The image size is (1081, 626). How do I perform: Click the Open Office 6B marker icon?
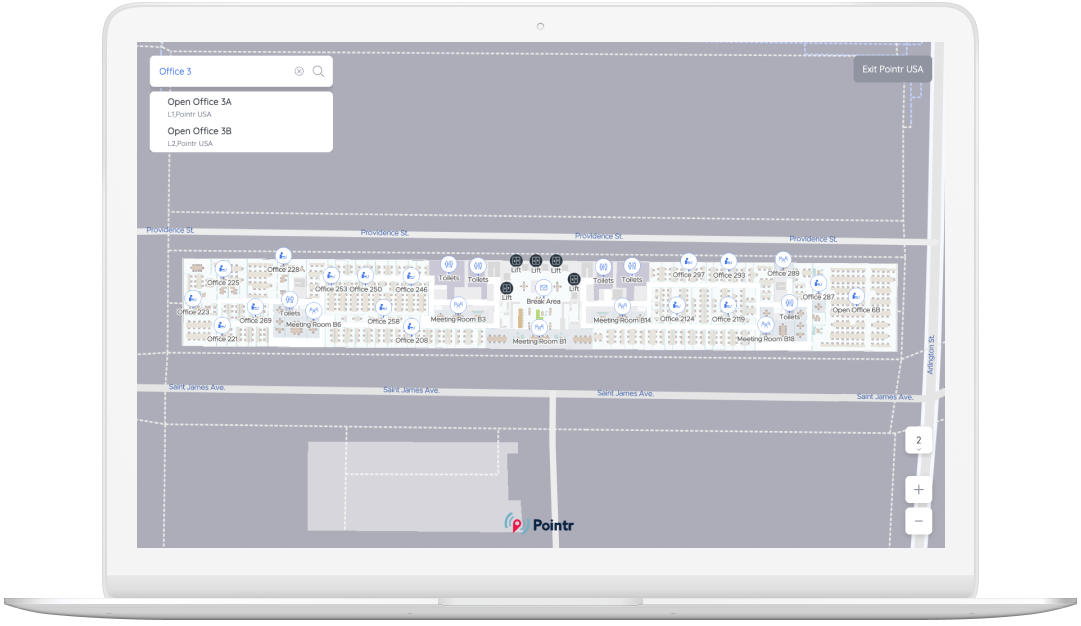(855, 296)
